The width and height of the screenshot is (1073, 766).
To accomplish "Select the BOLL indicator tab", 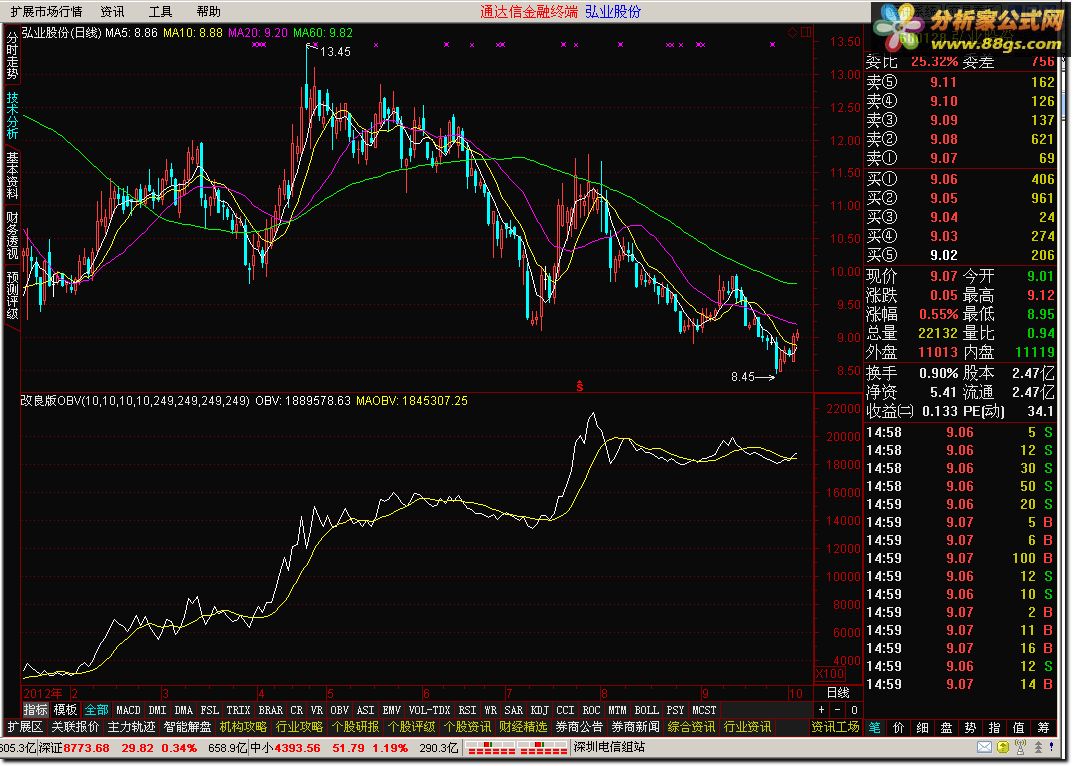I will pos(647,710).
